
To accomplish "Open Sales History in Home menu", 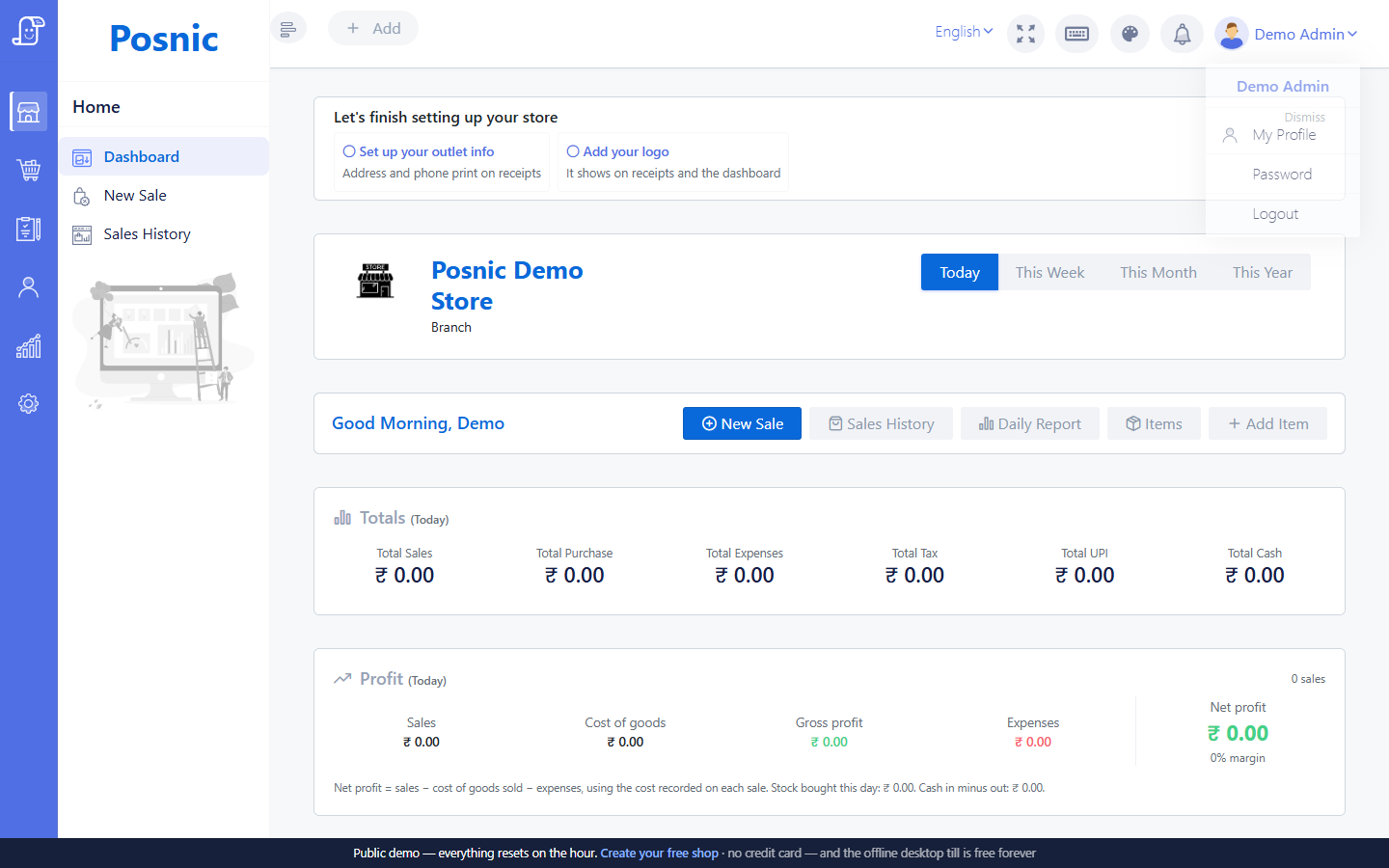I will tap(164, 233).
